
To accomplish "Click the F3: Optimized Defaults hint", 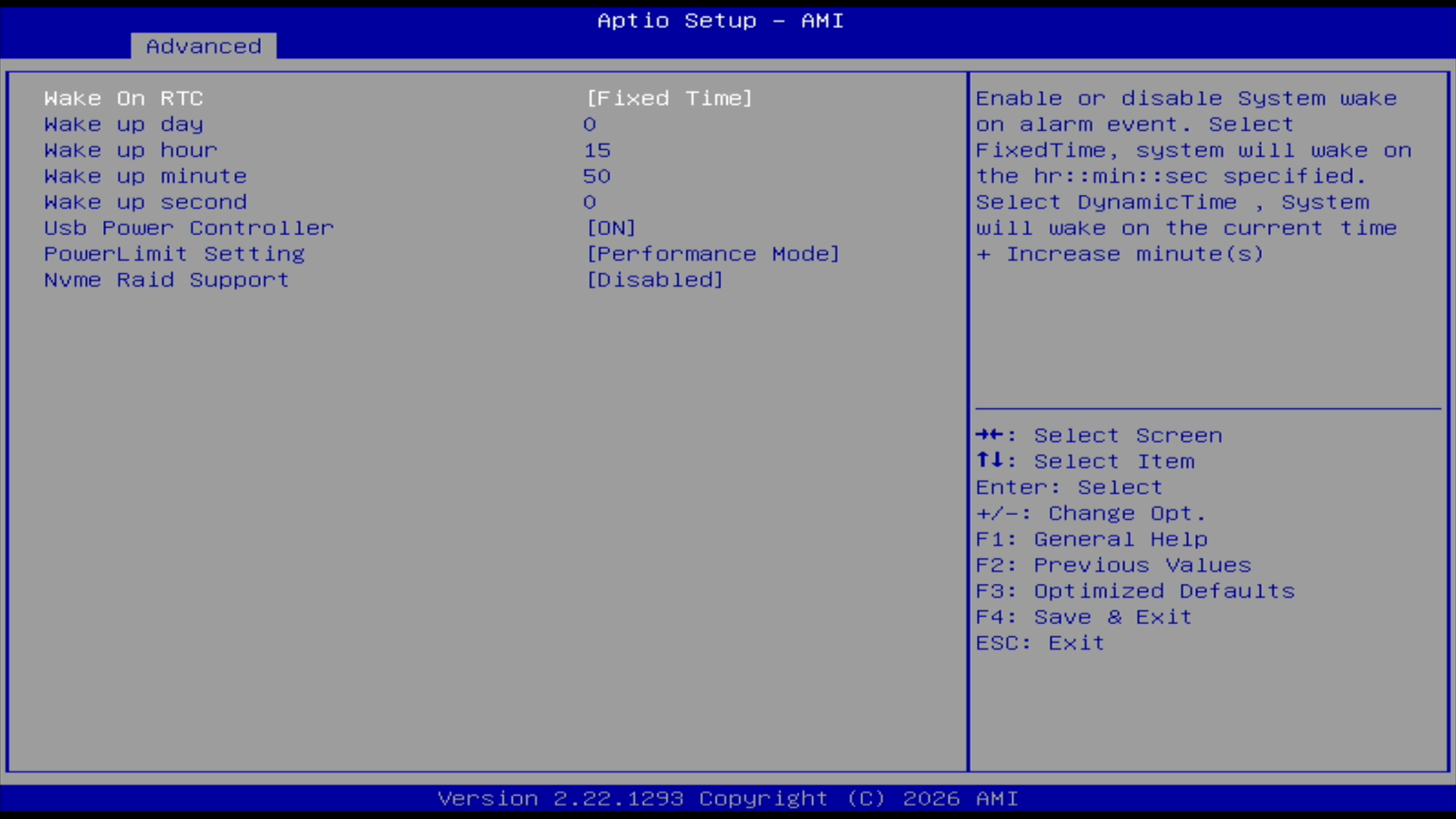I will tap(1135, 591).
